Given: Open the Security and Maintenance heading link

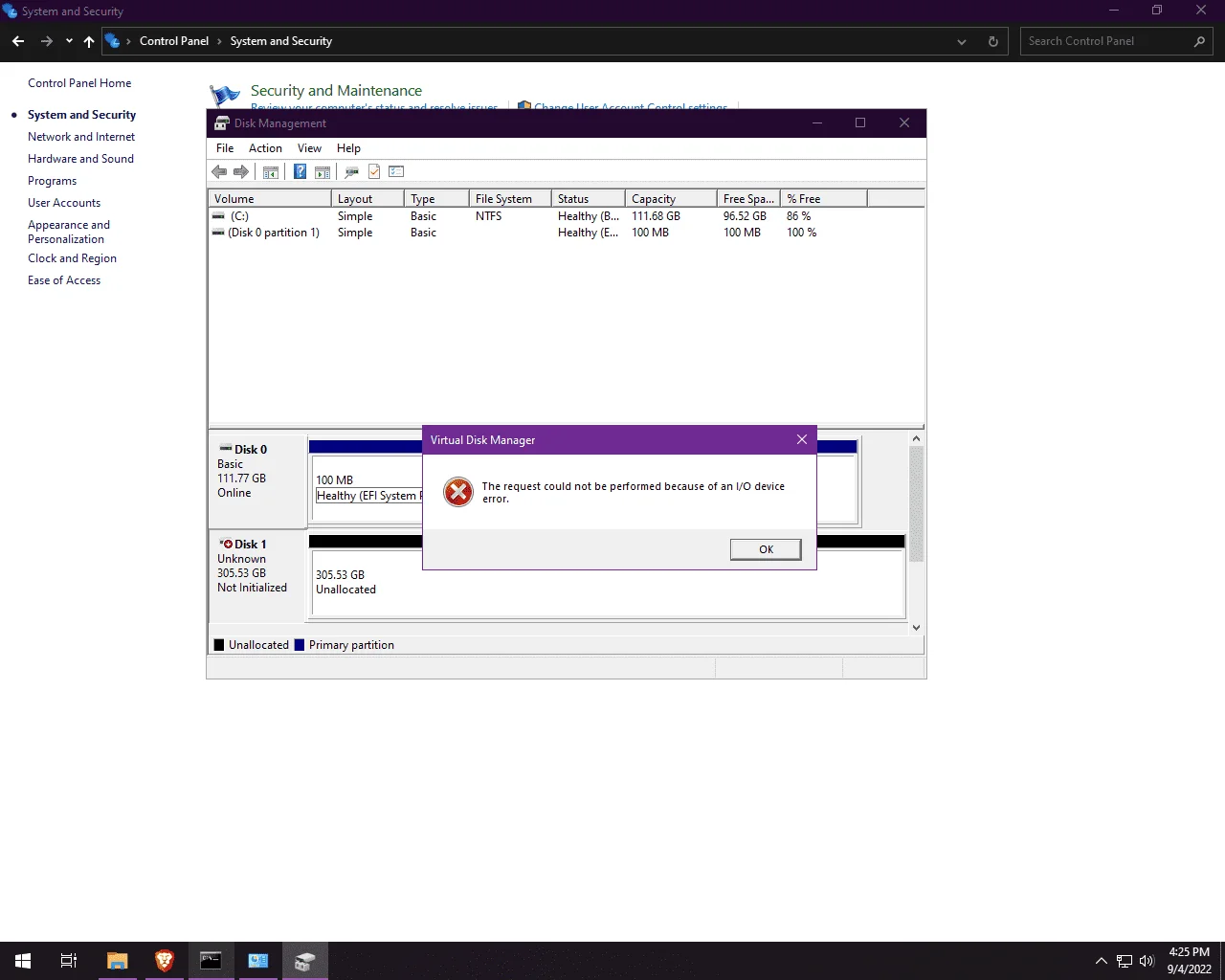Looking at the screenshot, I should tap(336, 91).
